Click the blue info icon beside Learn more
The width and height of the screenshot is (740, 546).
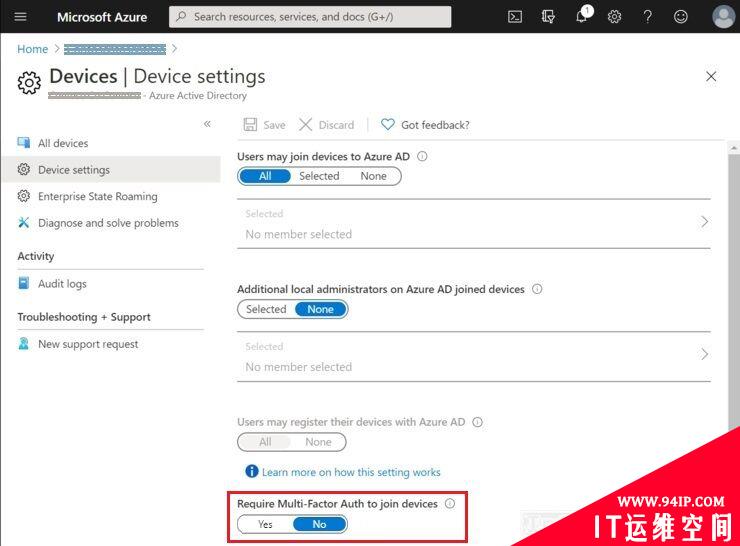tap(252, 471)
